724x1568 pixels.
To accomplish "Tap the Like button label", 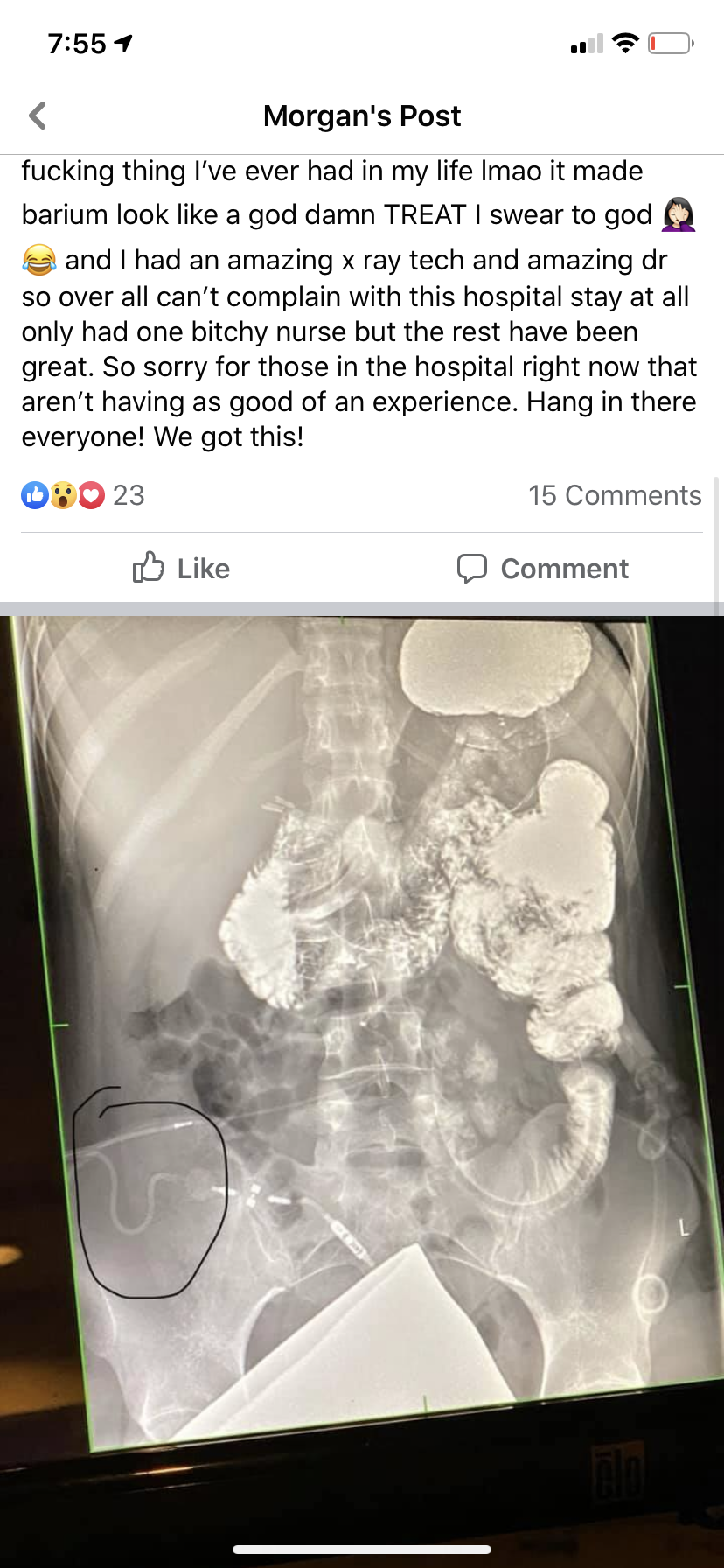I will click(x=204, y=569).
